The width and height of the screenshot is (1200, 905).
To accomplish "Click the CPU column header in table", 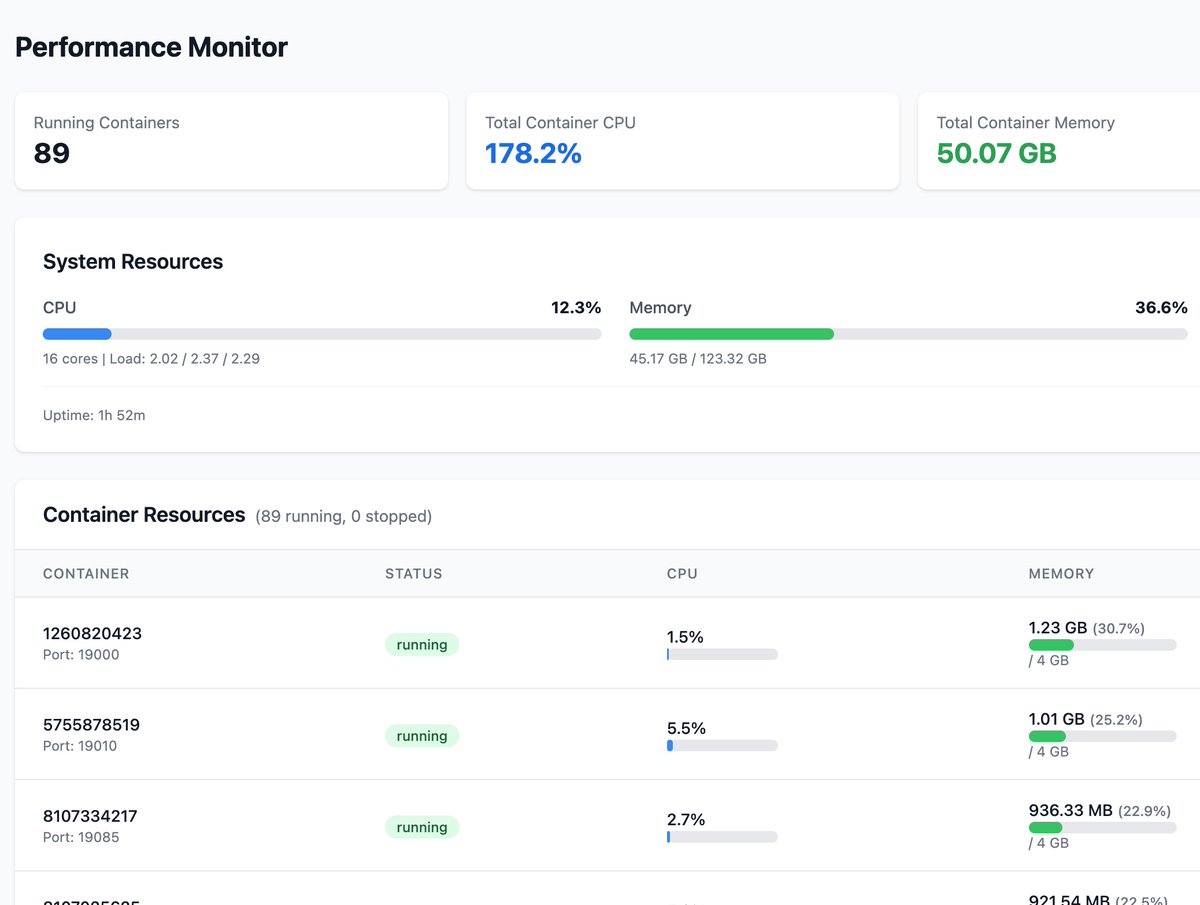I will pyautogui.click(x=682, y=574).
